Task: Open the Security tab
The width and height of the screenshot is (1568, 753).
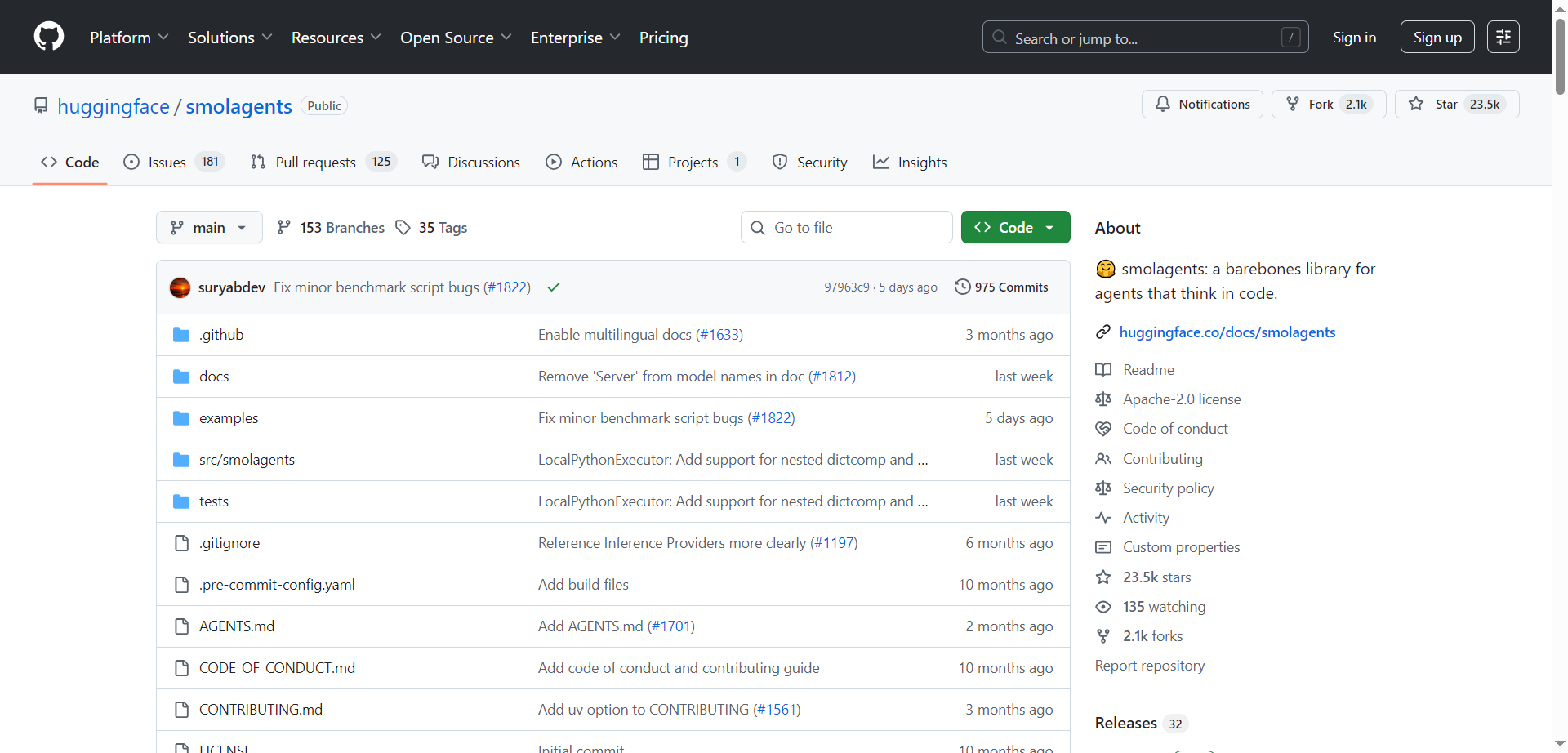Action: pyautogui.click(x=810, y=162)
